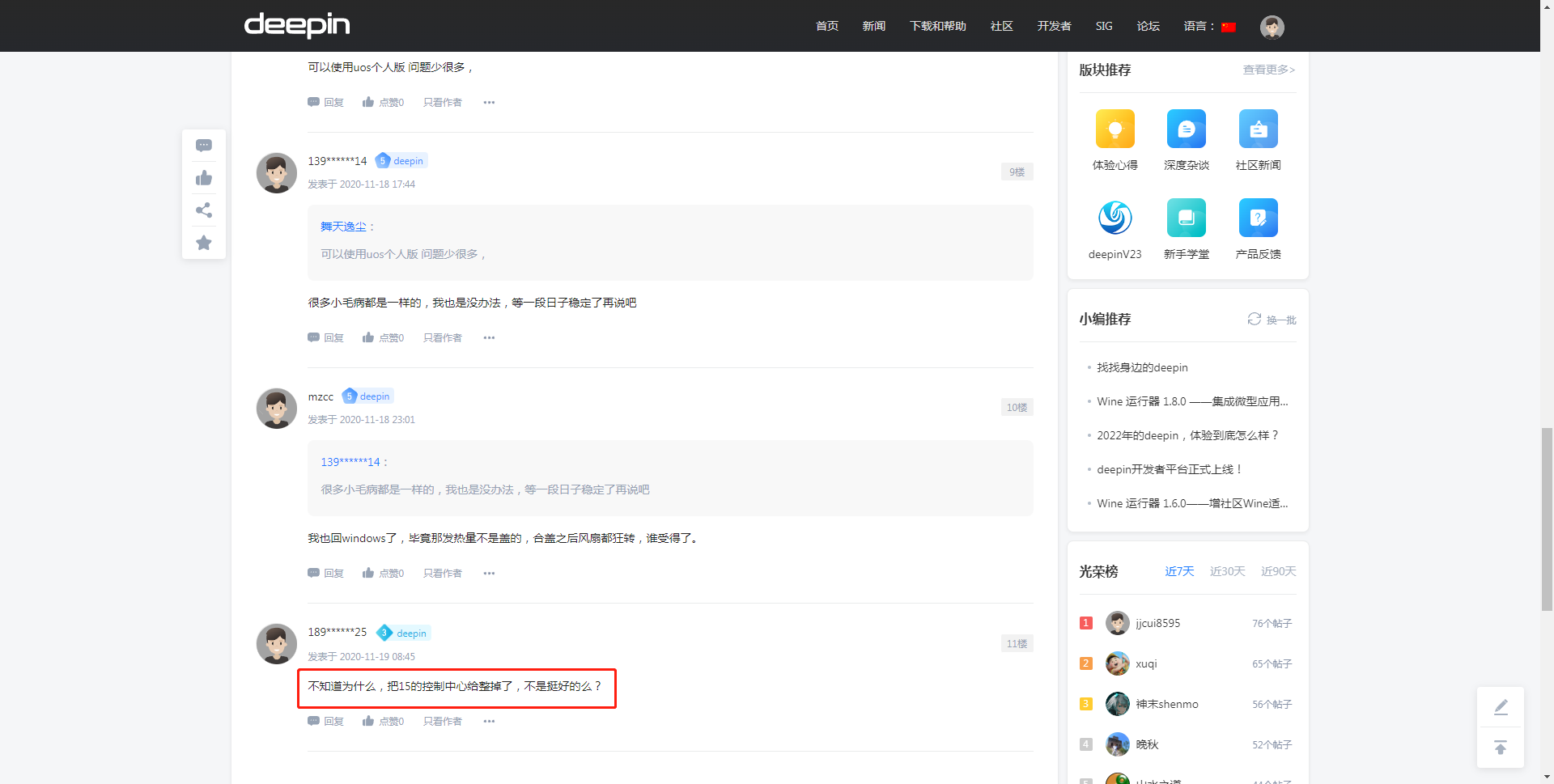Click the comment icon in the floating sidebar
Image resolution: width=1554 pixels, height=784 pixels.
(204, 146)
